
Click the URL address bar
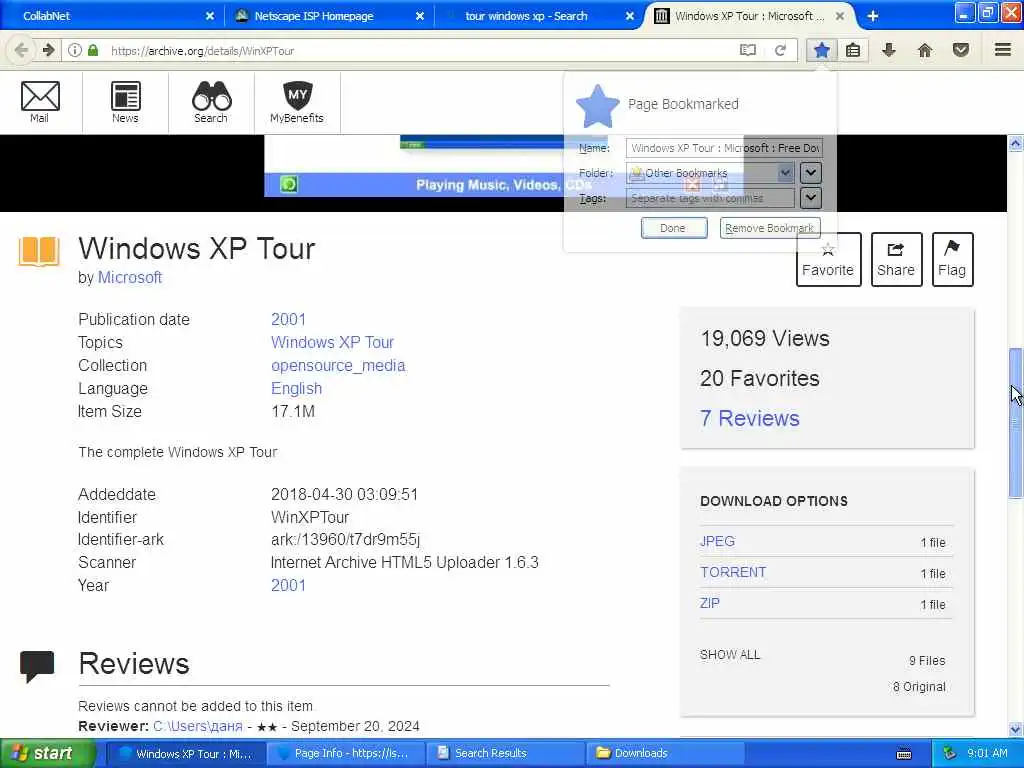click(418, 50)
